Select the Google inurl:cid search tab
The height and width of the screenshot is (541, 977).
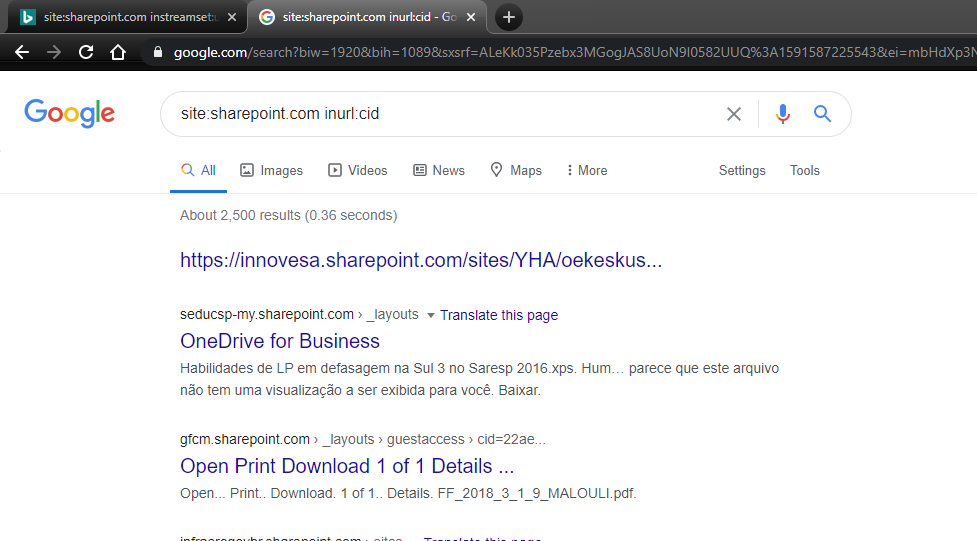tap(368, 17)
